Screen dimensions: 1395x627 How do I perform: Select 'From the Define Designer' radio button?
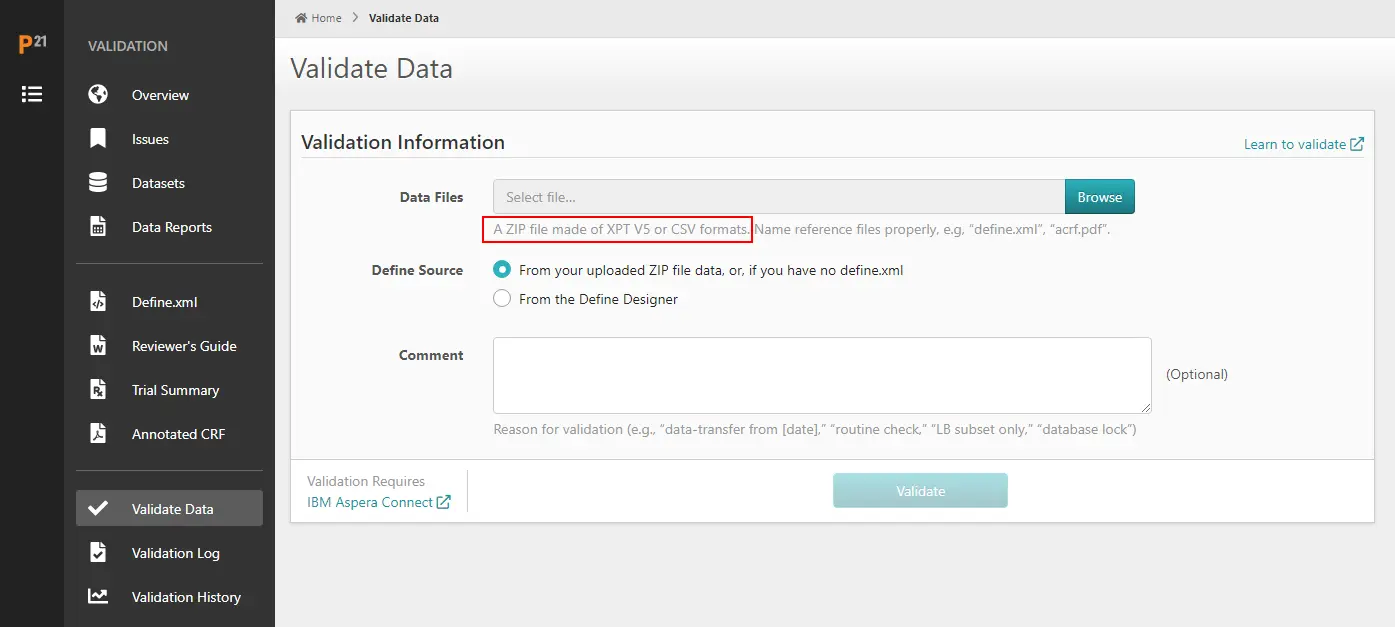[x=502, y=299]
